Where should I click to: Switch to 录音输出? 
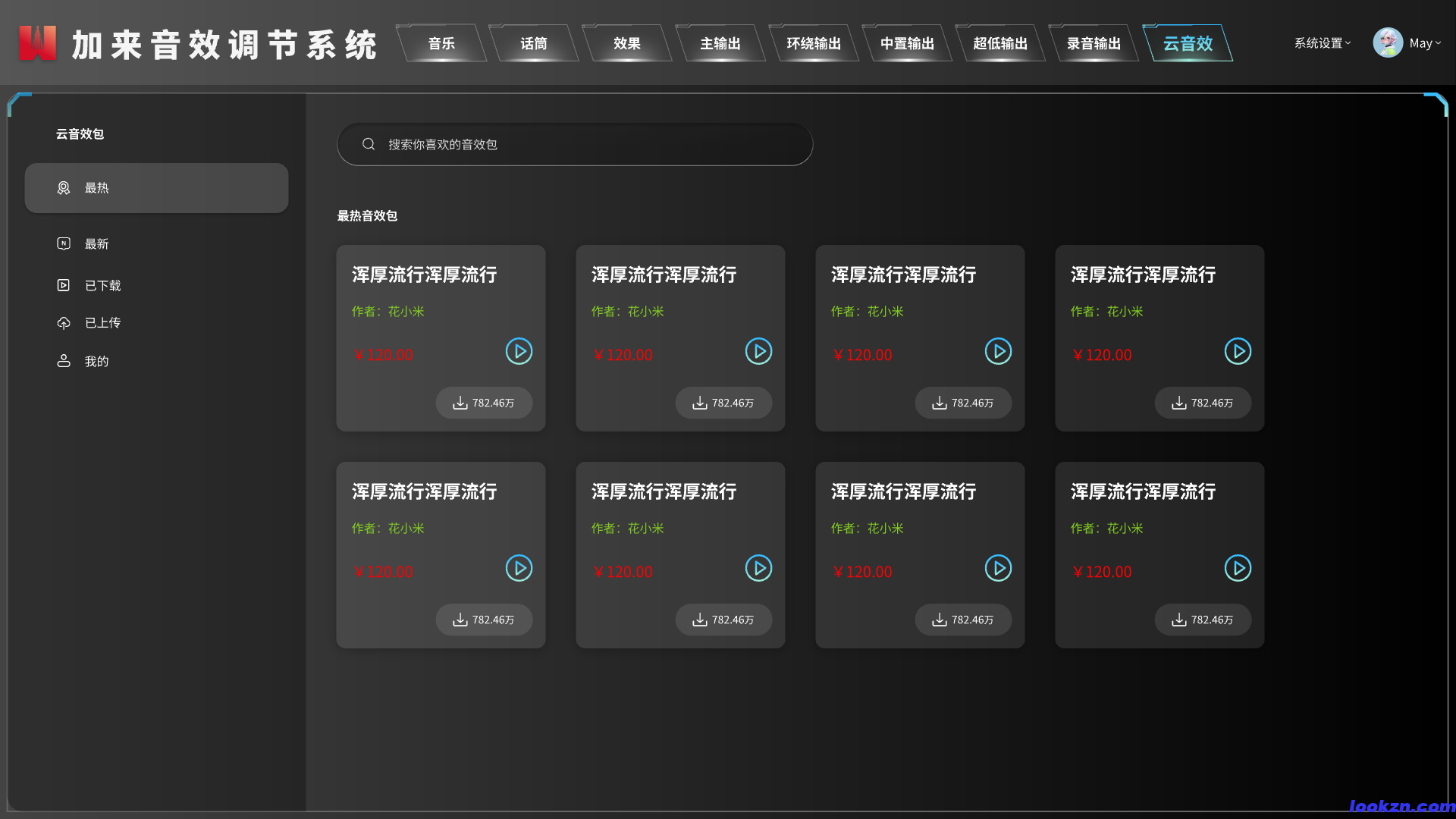(x=1094, y=43)
